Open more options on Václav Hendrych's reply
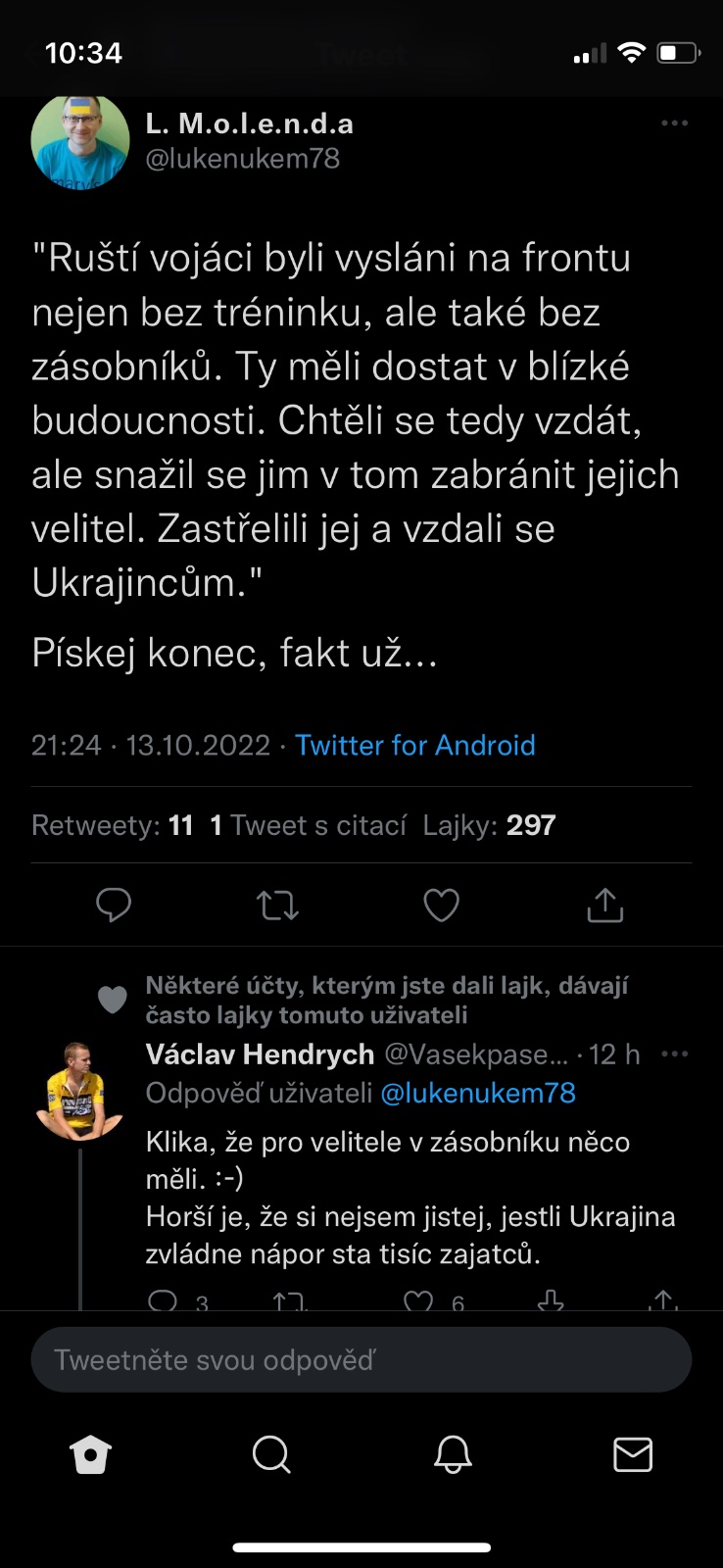Screen dimensions: 723x1568 coord(674,1054)
